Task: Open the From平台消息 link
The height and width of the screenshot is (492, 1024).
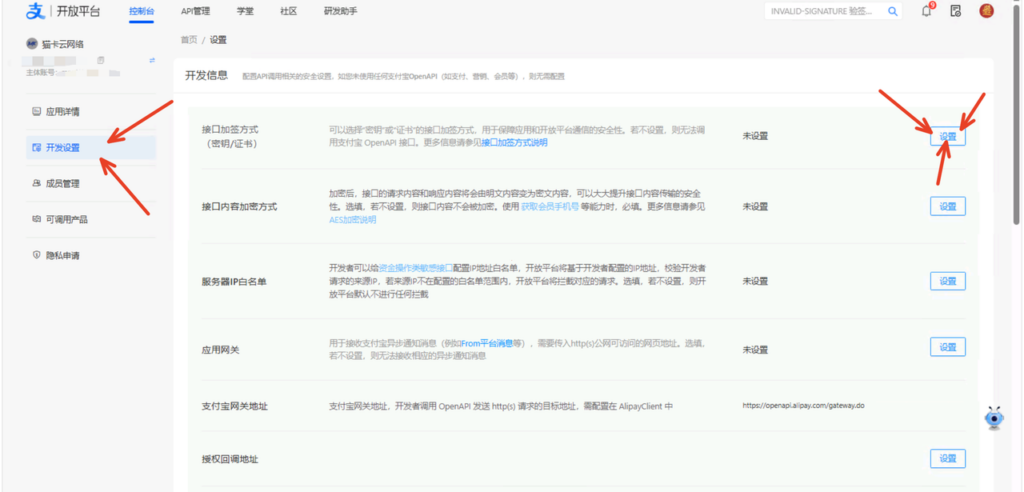Action: click(488, 343)
